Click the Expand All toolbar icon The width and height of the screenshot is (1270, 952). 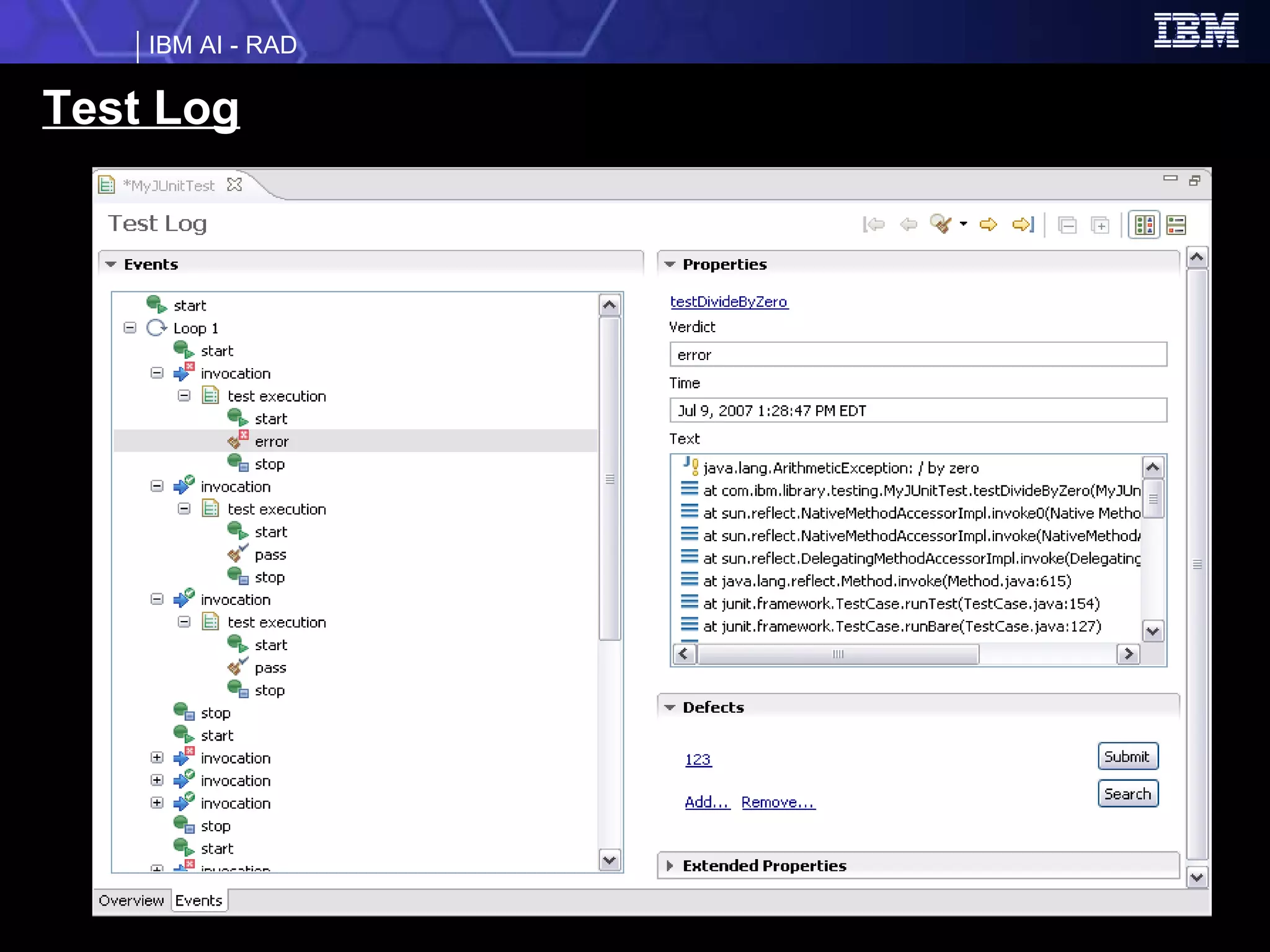click(1101, 225)
